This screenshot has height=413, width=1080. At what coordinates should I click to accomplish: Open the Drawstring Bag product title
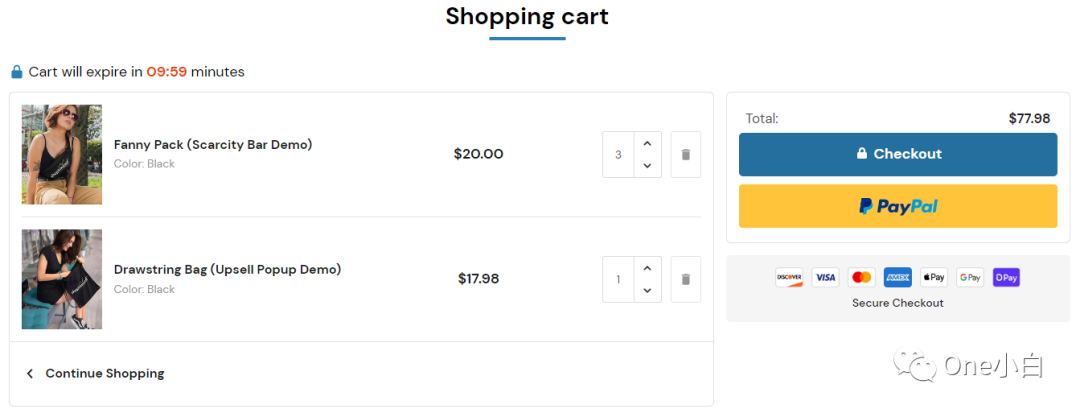tap(227, 269)
